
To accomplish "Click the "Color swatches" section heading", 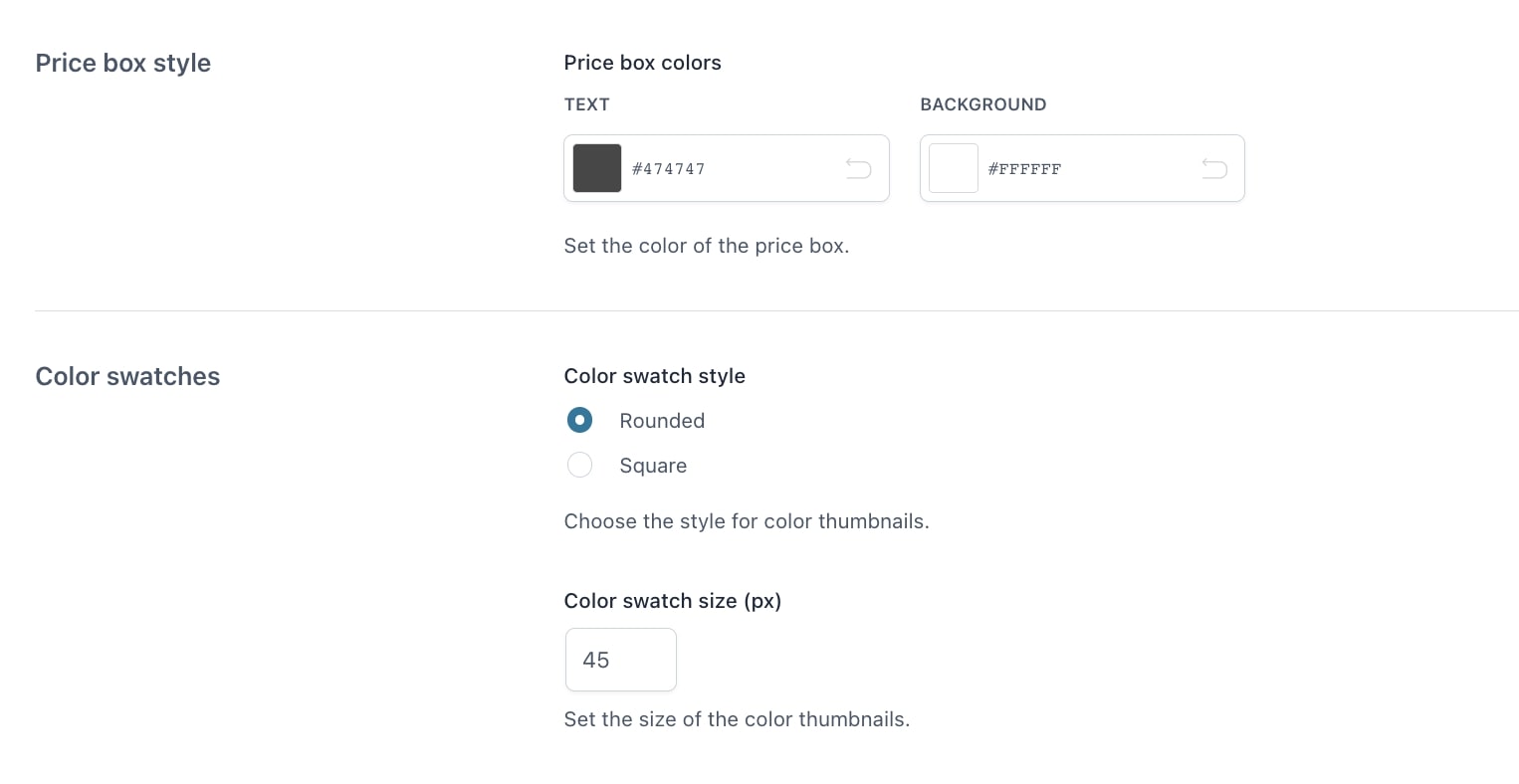I will 127,376.
